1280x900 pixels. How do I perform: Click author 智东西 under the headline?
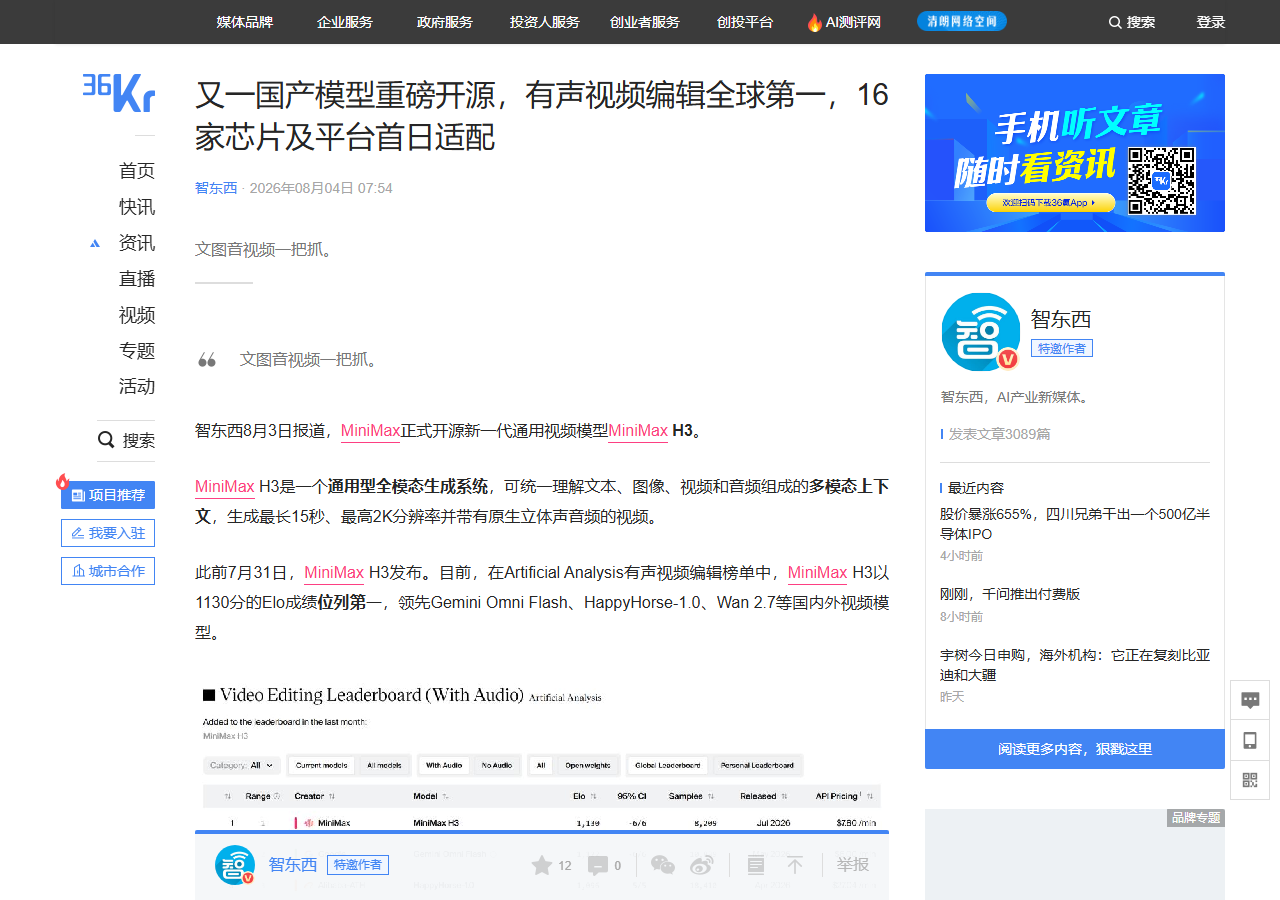click(x=216, y=188)
